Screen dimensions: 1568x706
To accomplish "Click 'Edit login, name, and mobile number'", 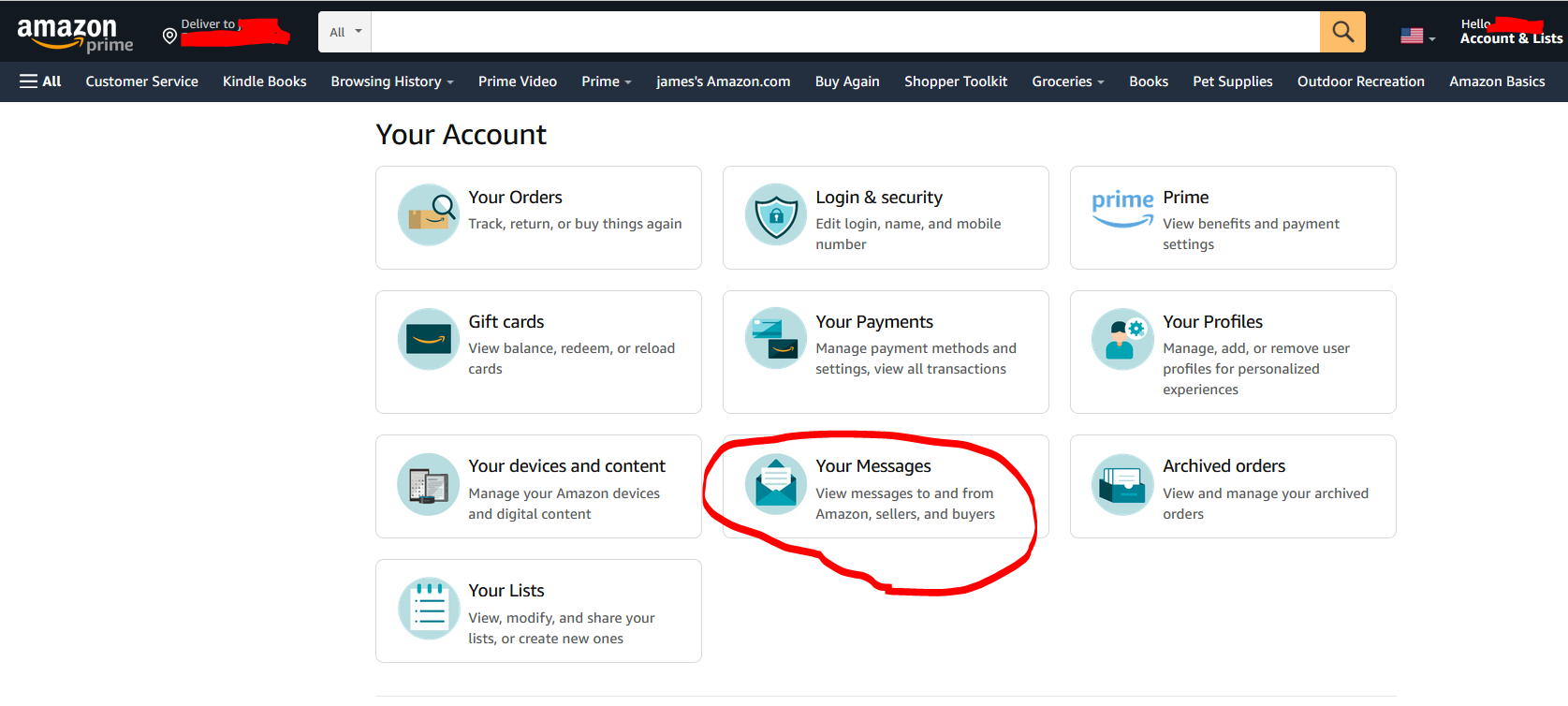I will tap(908, 234).
